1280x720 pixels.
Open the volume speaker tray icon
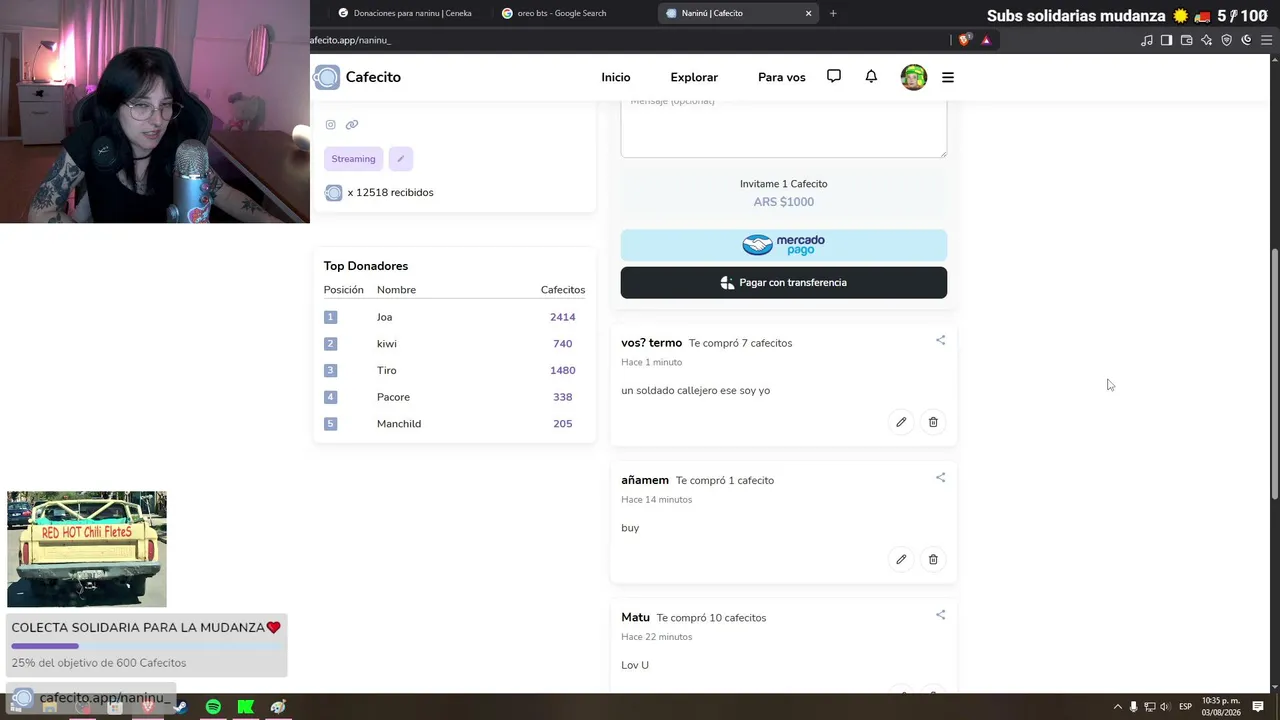[x=1165, y=707]
